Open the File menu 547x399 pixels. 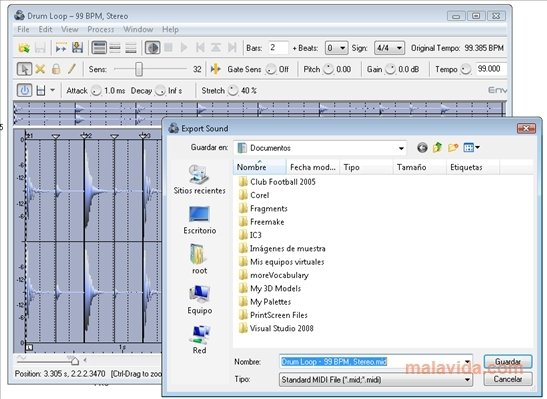[23, 29]
